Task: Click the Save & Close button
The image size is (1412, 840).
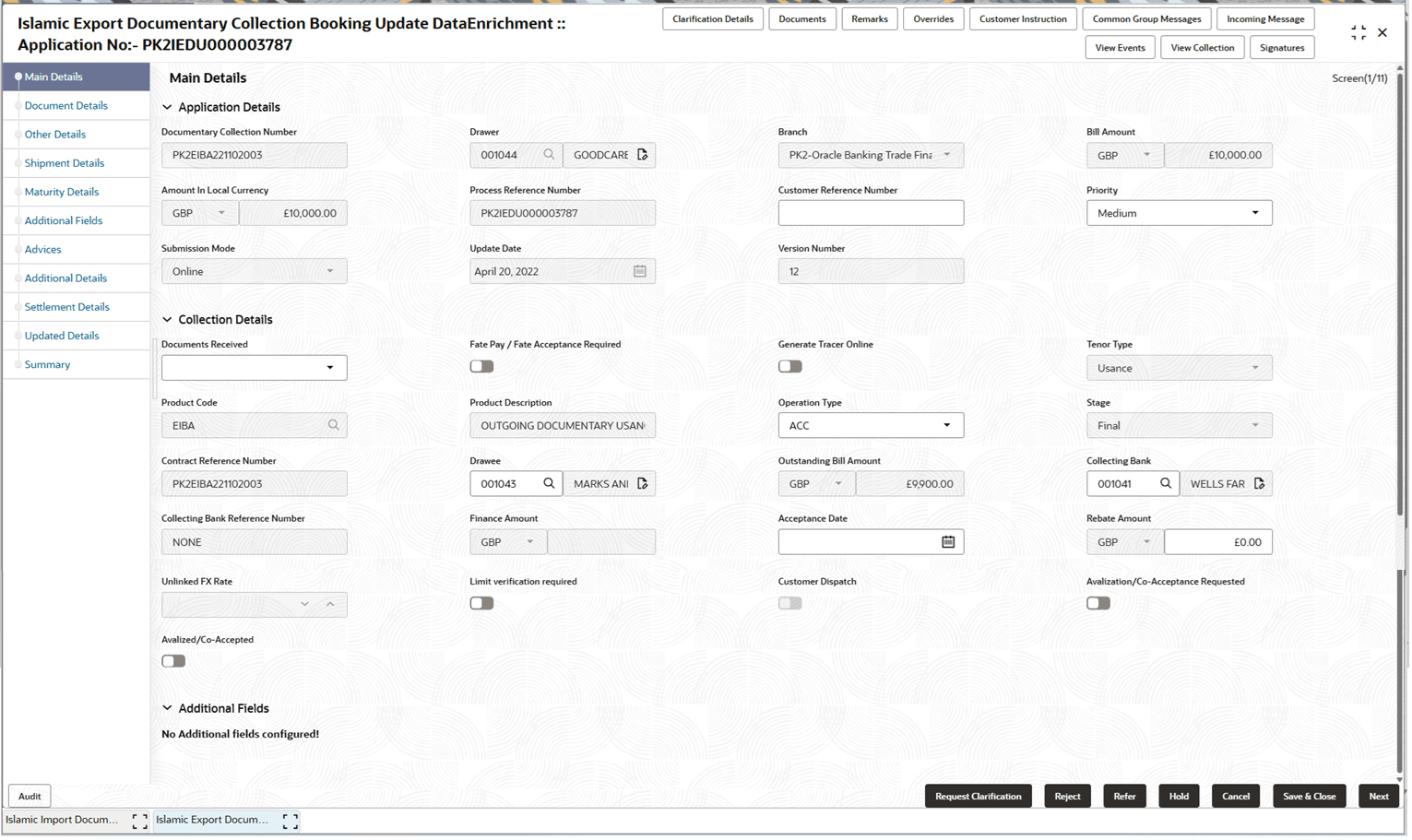Action: pyautogui.click(x=1309, y=796)
